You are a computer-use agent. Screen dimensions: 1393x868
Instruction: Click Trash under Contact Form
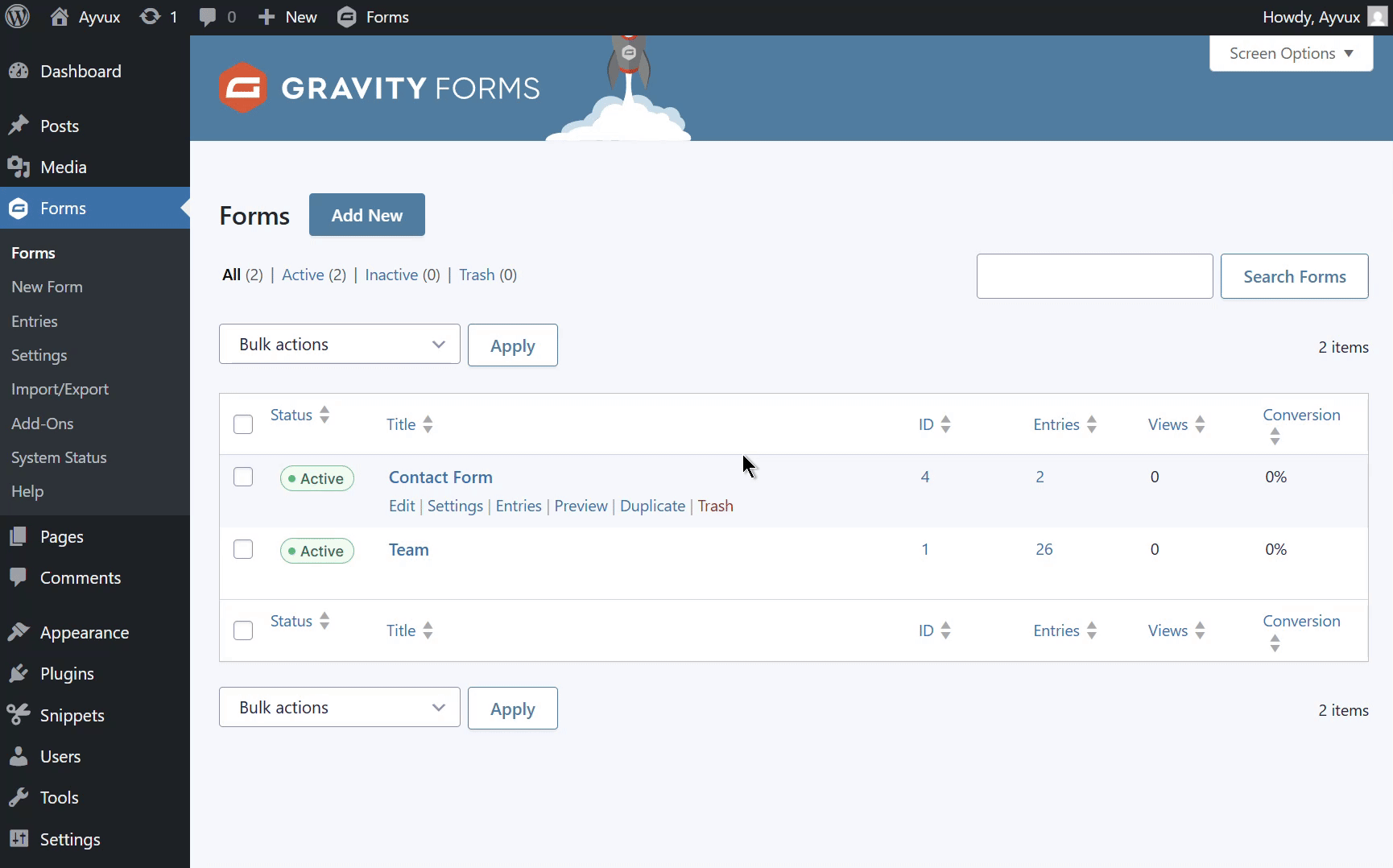pyautogui.click(x=716, y=506)
